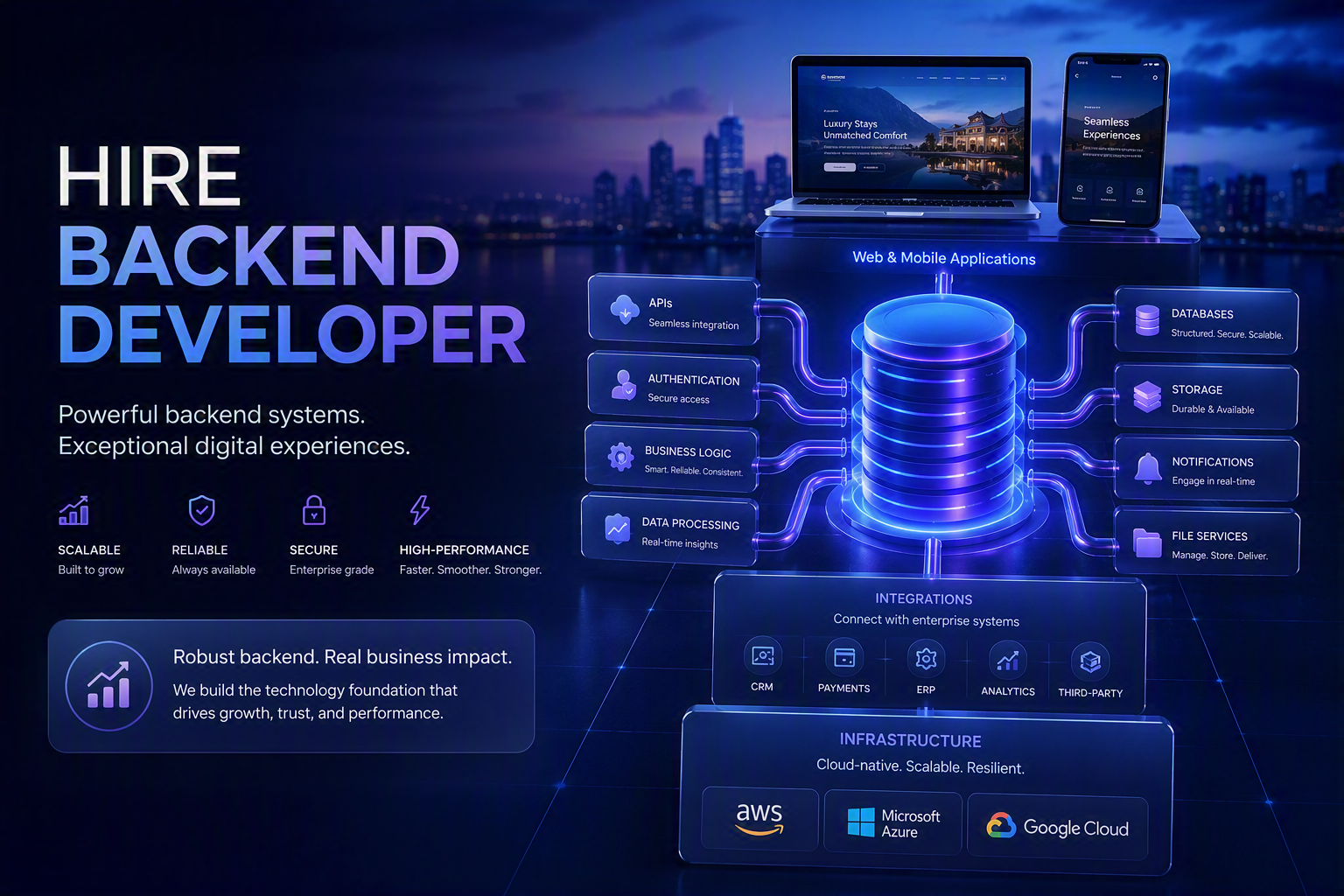Viewport: 1344px width, 896px height.
Task: Click 'Real-time insights' text
Action: (680, 543)
